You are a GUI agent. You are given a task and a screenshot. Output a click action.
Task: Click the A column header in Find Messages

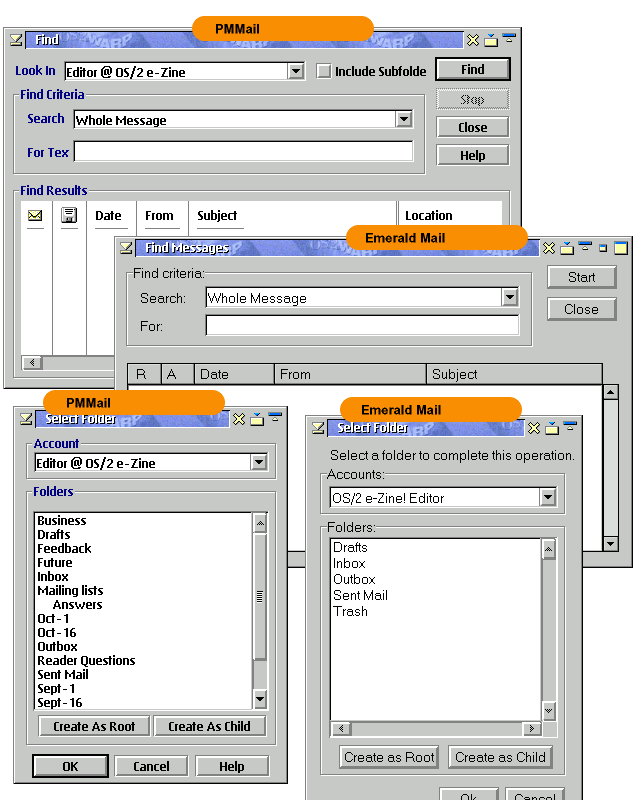pos(177,374)
